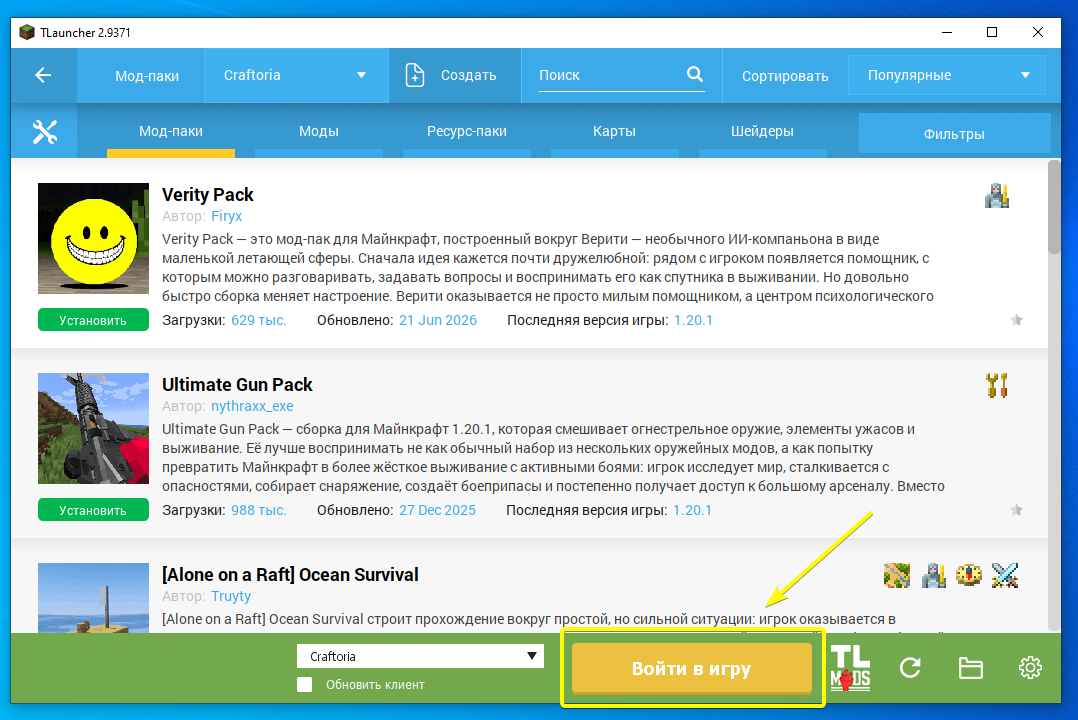Open the Craftoria version dropdown at the bottom
The width and height of the screenshot is (1078, 720).
click(x=420, y=656)
